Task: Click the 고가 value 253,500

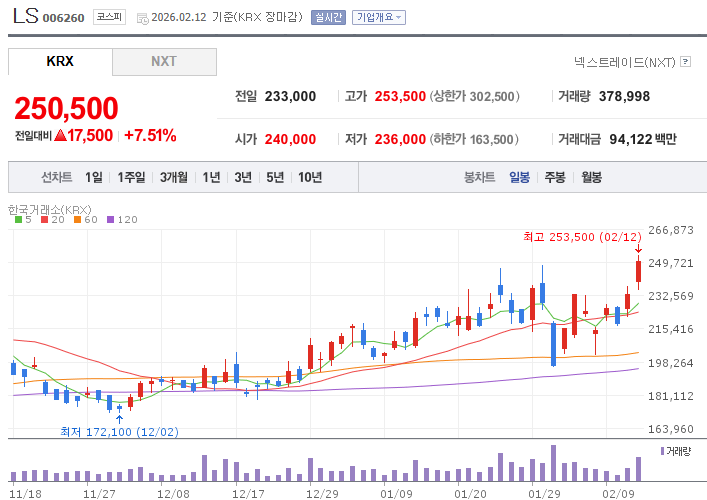Action: tap(400, 96)
